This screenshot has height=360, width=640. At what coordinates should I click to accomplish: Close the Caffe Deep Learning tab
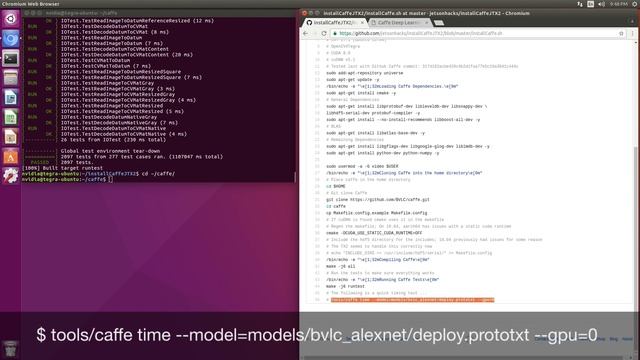[x=427, y=23]
